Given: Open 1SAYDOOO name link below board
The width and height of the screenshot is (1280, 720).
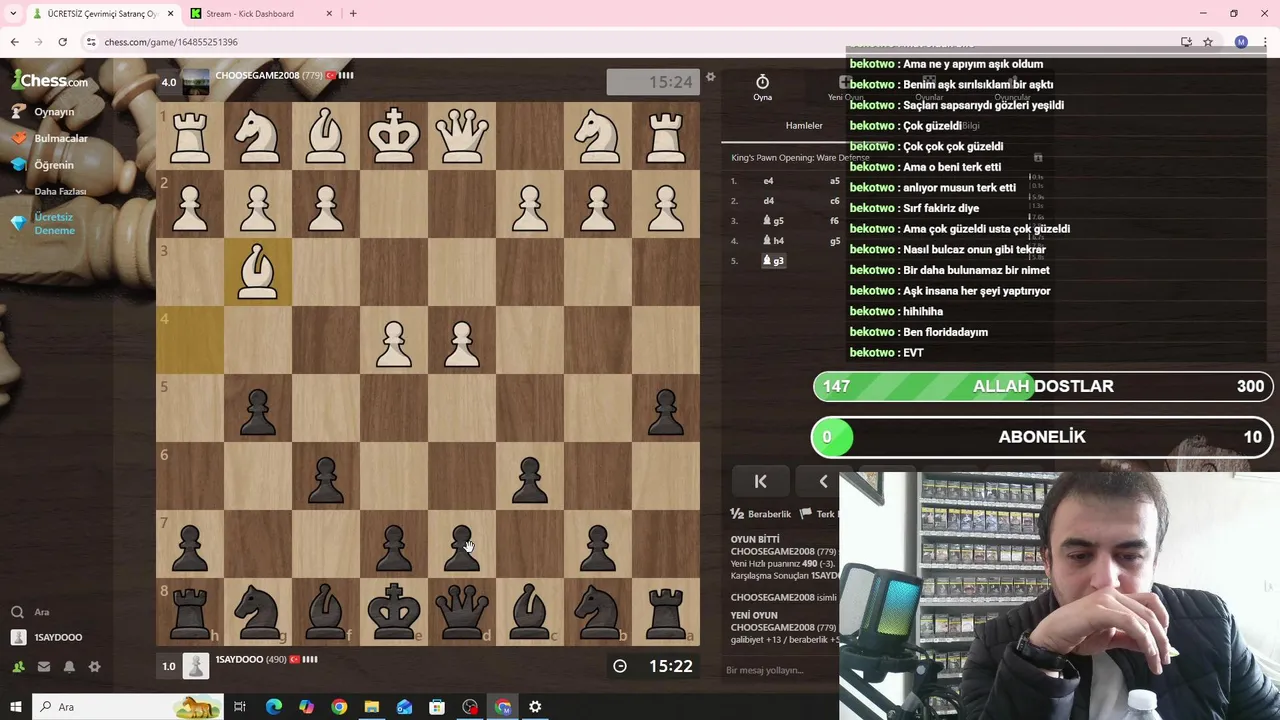Looking at the screenshot, I should [x=239, y=659].
